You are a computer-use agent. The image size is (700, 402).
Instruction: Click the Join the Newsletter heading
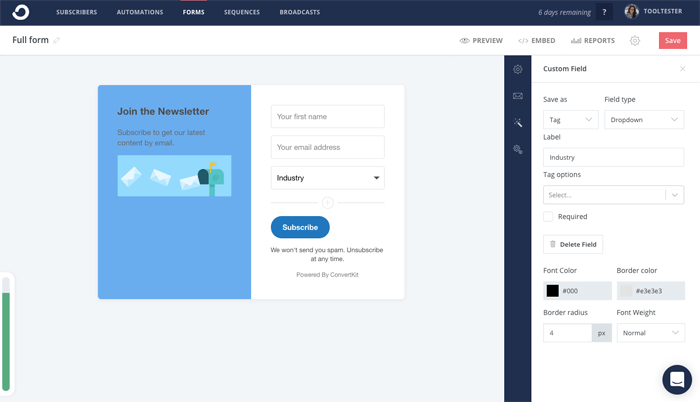[163, 111]
